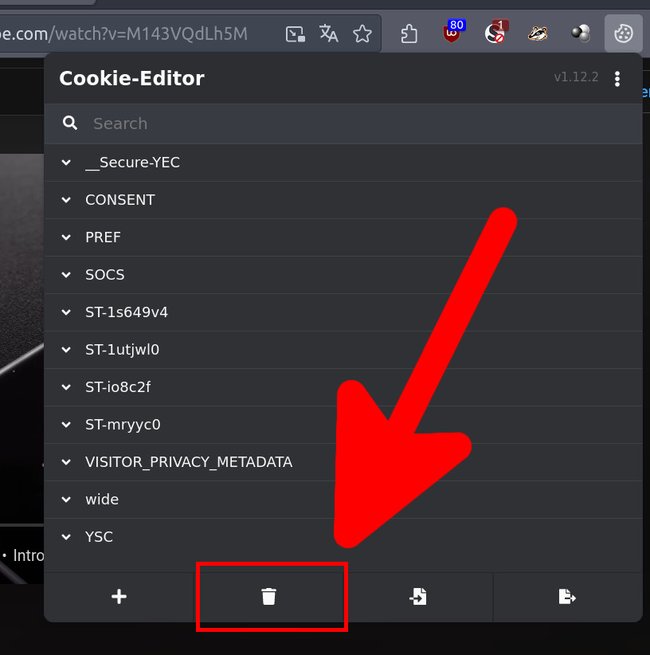The image size is (650, 655).
Task: Open the NoScript extension icon
Action: (x=495, y=32)
